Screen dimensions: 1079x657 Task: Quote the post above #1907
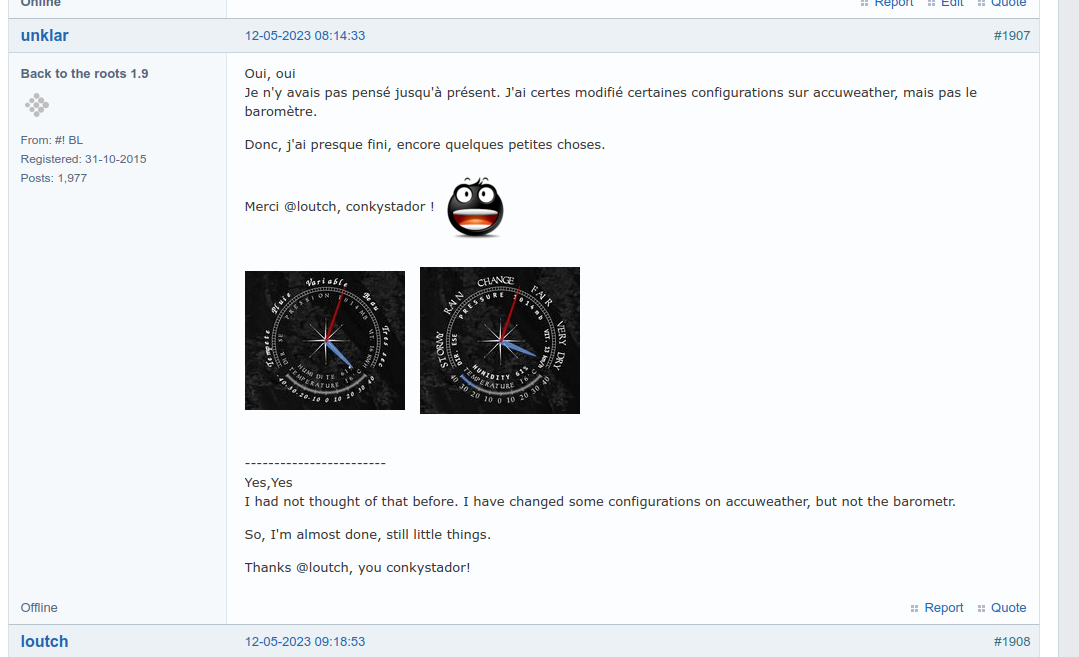pyautogui.click(x=1008, y=3)
